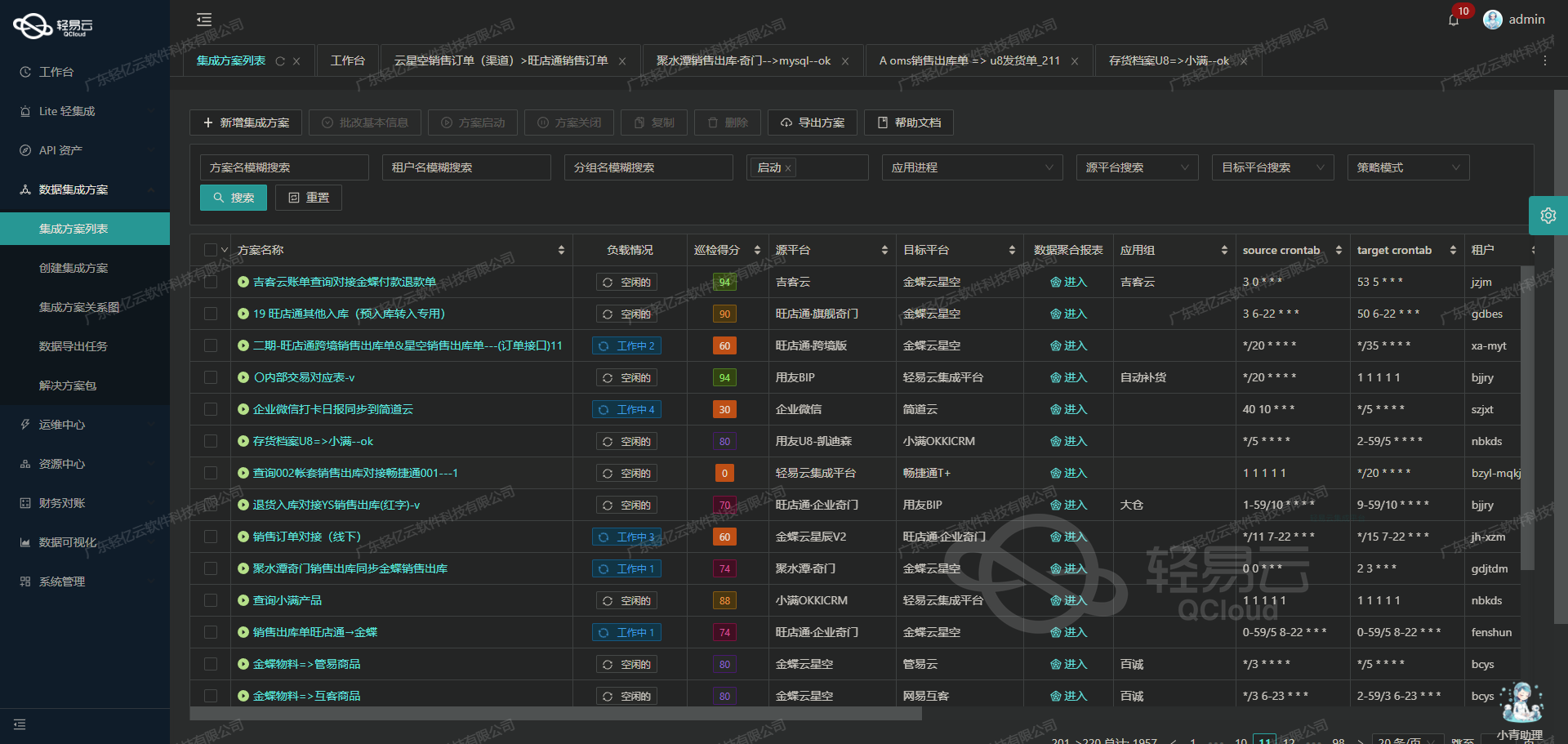
Task: Click the 搜索 button
Action: (234, 198)
